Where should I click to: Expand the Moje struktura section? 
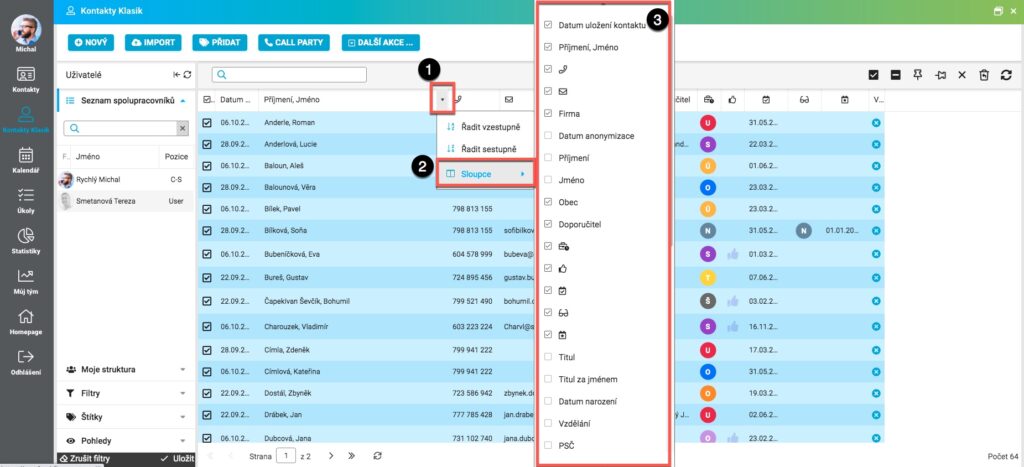(125, 370)
